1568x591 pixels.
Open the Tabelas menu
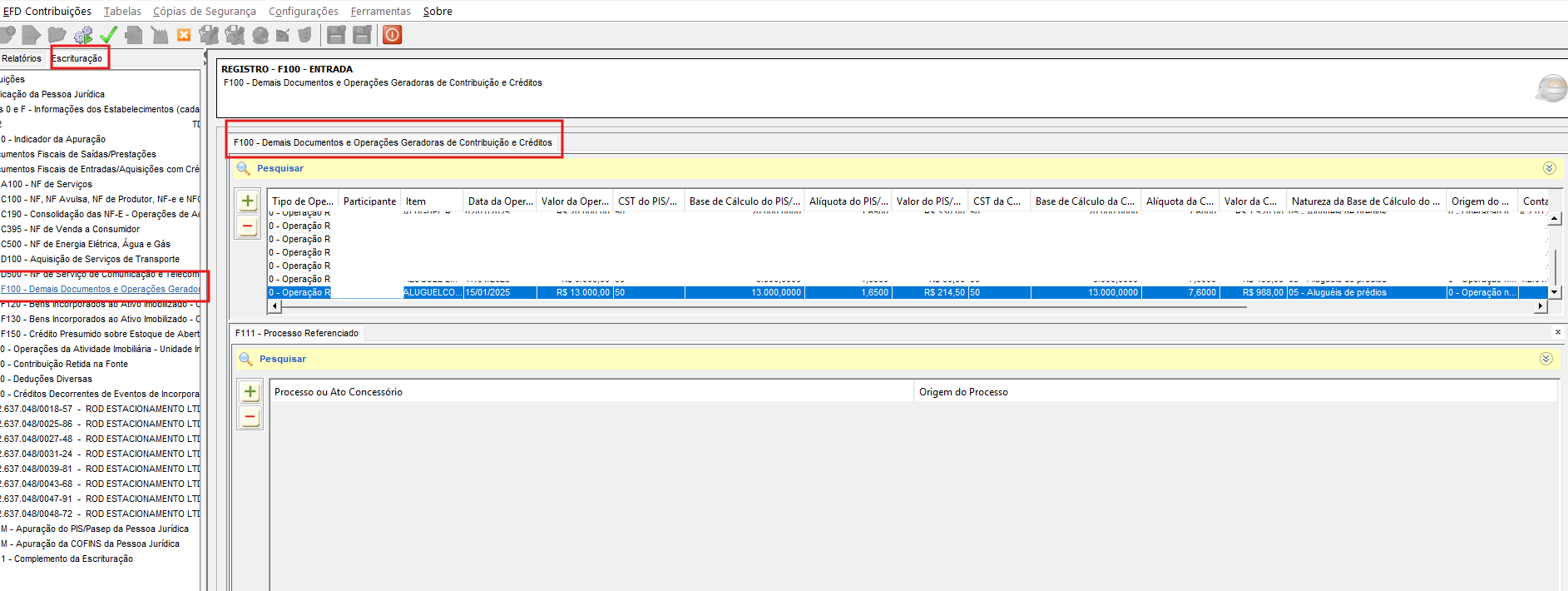(122, 11)
